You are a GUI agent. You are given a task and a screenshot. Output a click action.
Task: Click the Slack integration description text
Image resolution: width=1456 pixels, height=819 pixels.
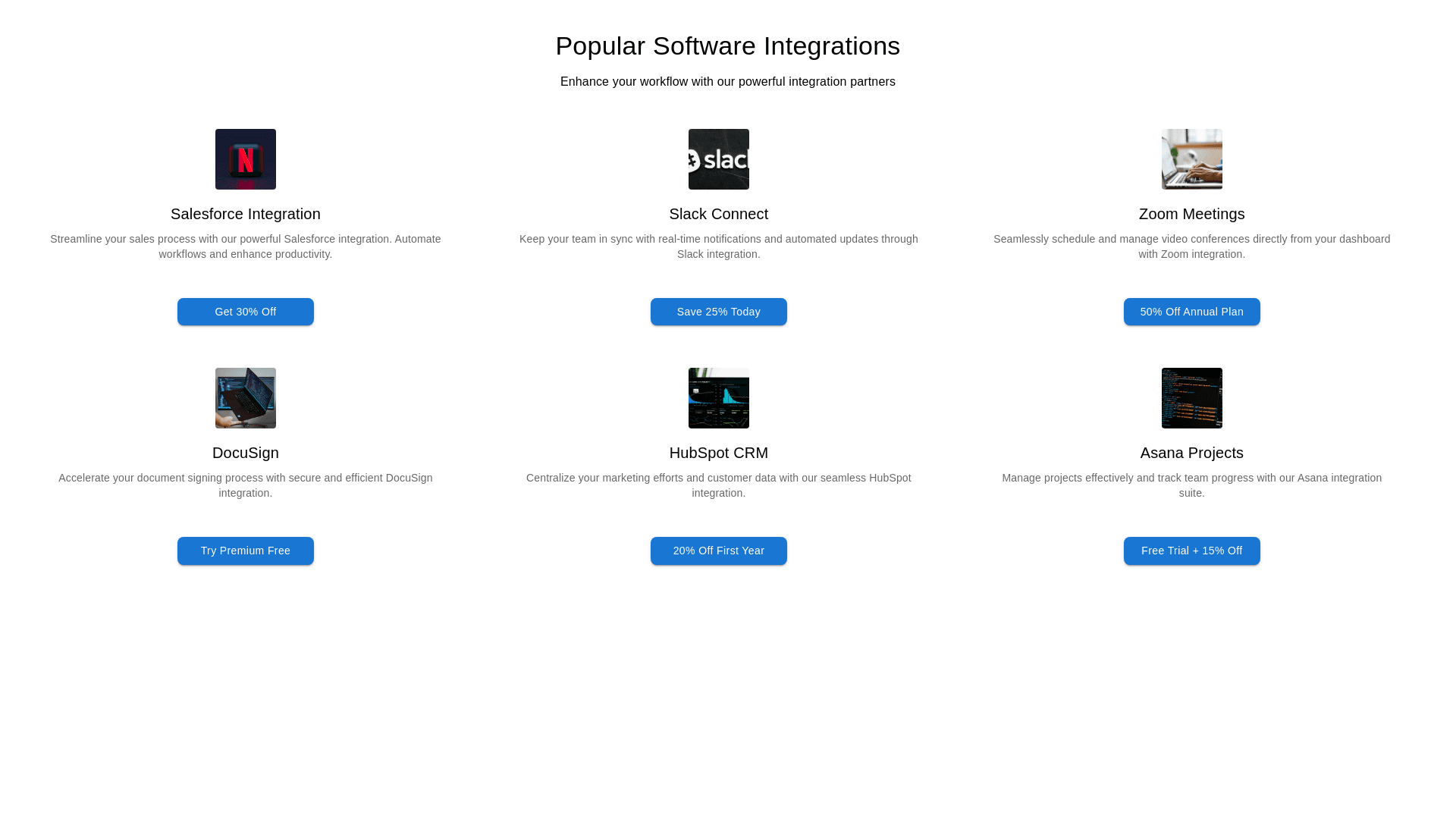tap(718, 246)
